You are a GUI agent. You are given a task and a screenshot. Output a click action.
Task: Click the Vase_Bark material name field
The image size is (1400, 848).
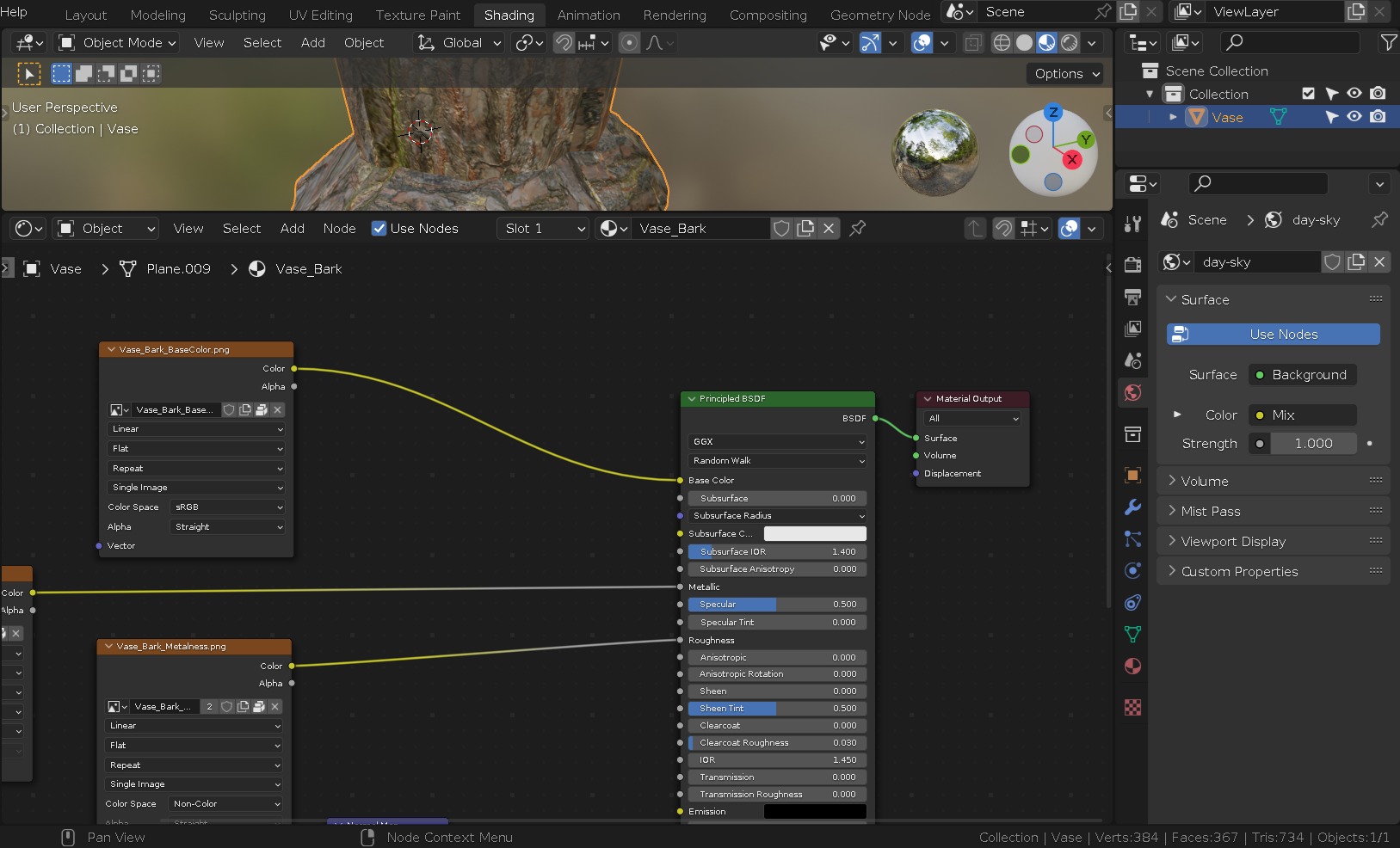(701, 228)
